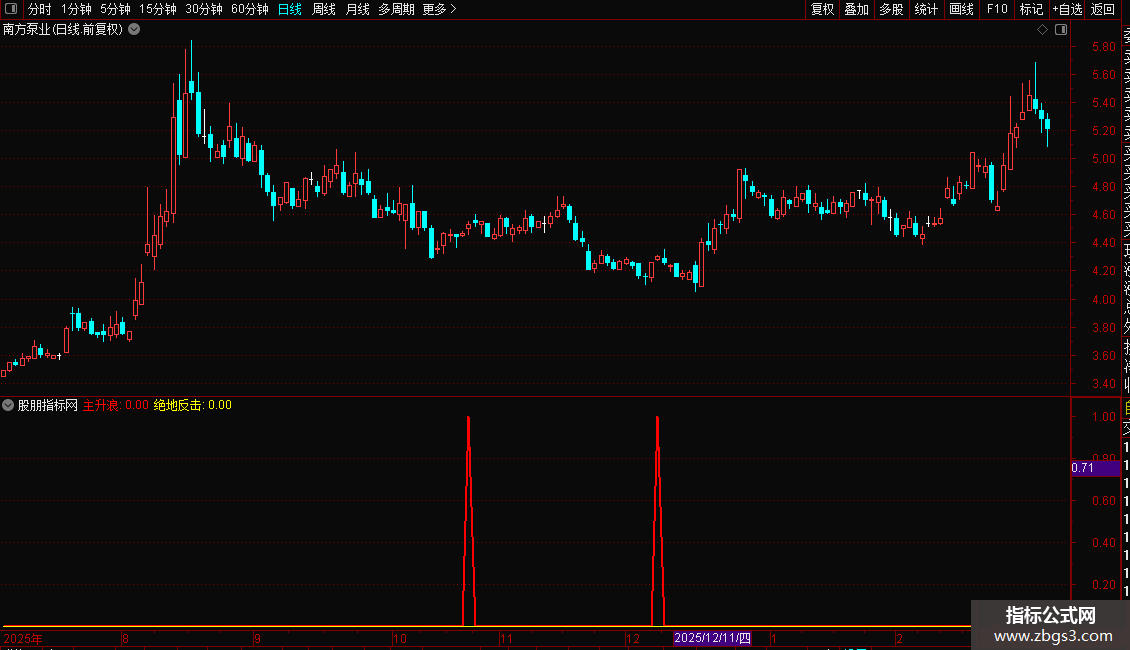Click the first red indicator spike
1130x650 pixels.
tap(468, 520)
